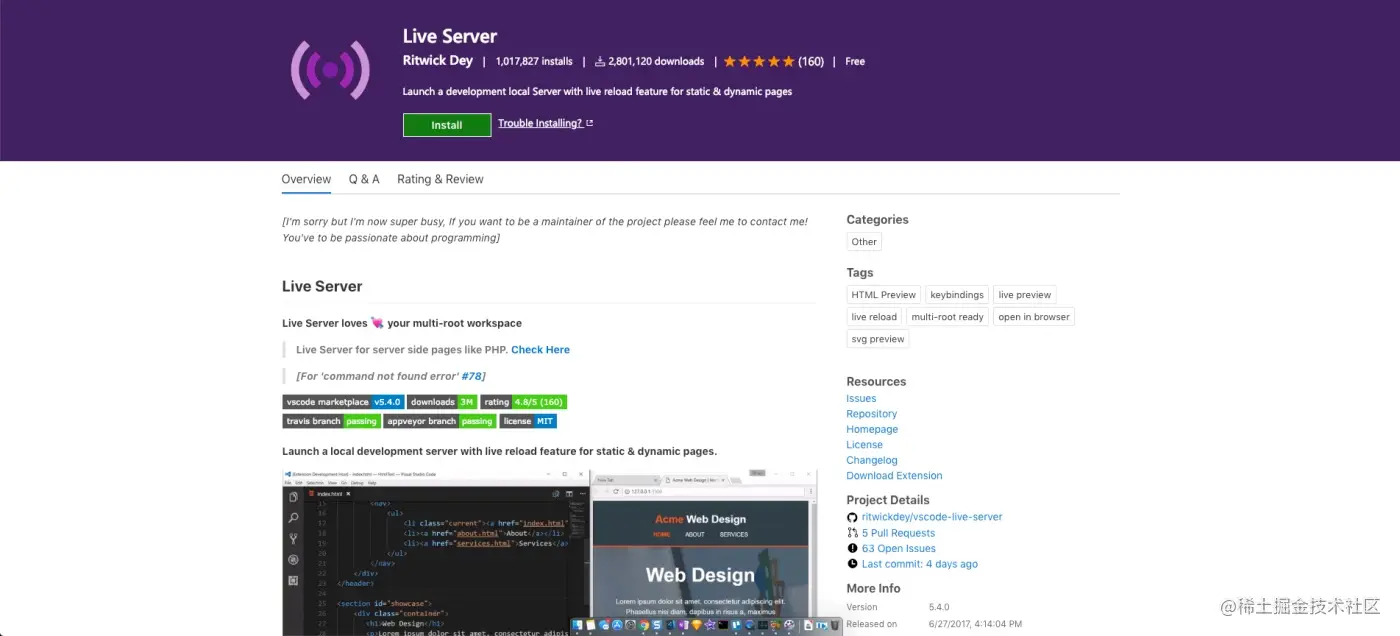Select the multi-root ready tag
This screenshot has width=1400, height=636.
pyautogui.click(x=948, y=317)
